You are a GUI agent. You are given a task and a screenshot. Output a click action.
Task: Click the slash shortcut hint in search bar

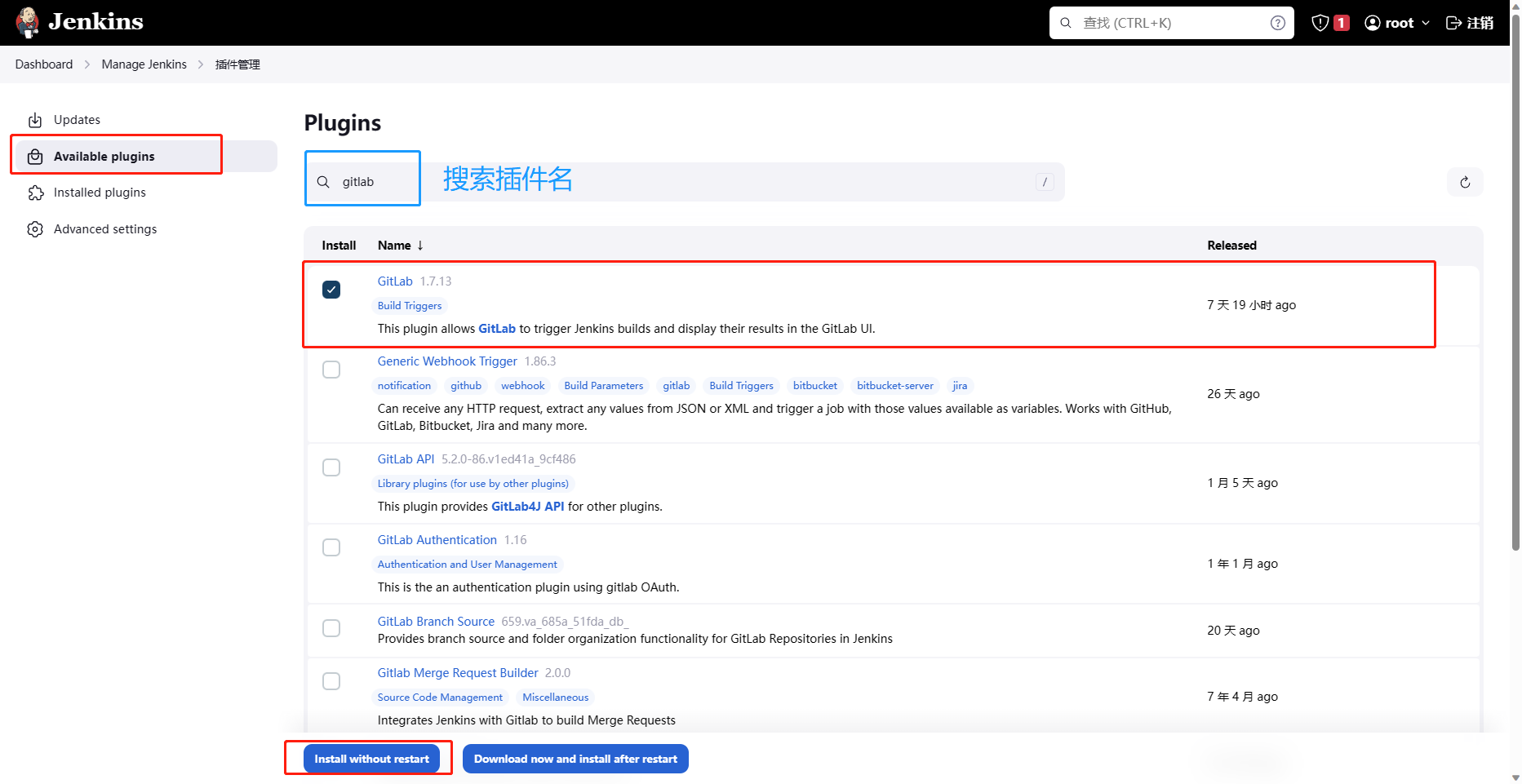click(1045, 182)
